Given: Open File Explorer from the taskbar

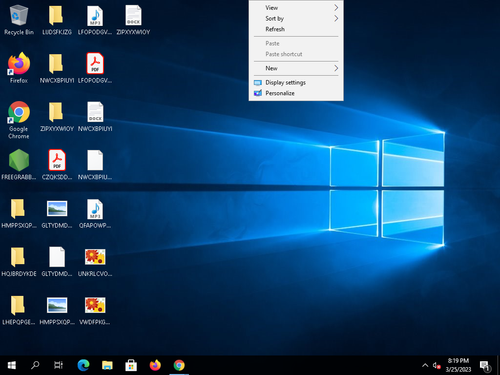Looking at the screenshot, I should (x=107, y=365).
